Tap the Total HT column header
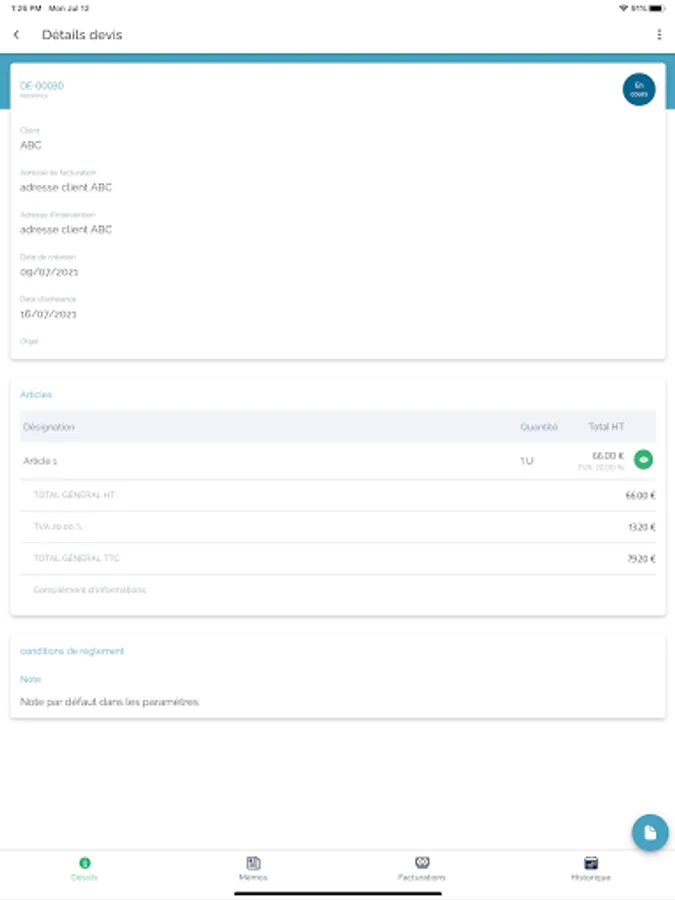 tap(606, 427)
